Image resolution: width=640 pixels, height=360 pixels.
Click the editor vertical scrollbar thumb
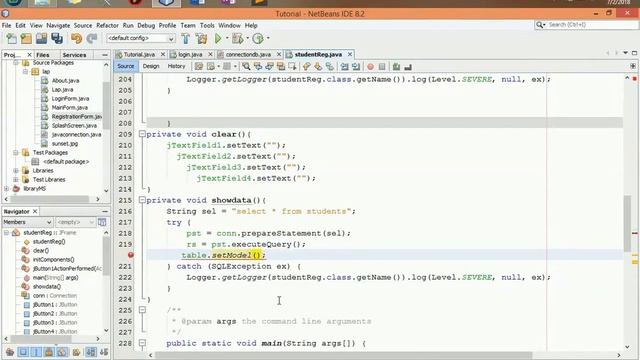pos(627,223)
